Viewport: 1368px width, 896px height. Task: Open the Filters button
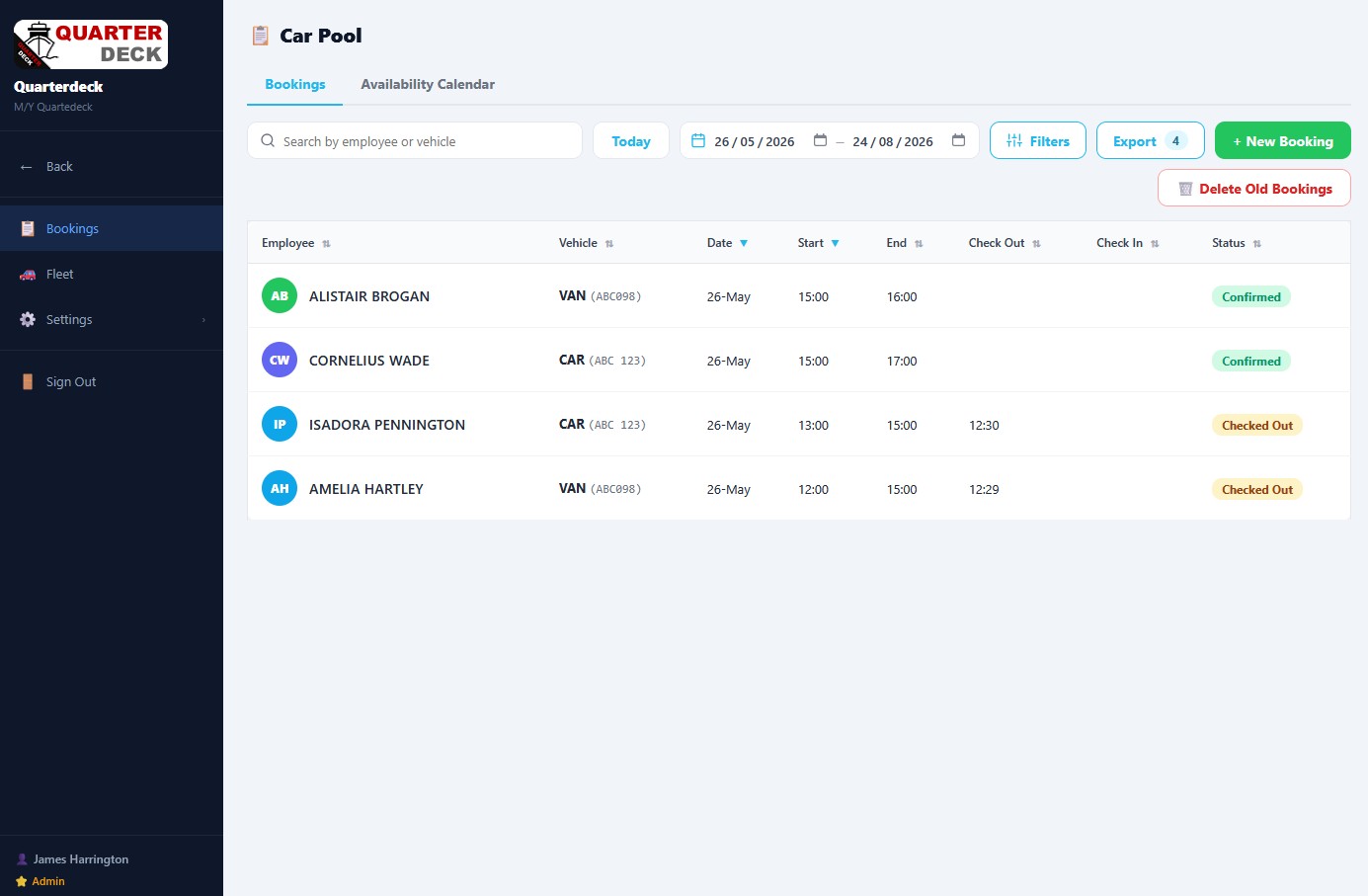point(1038,140)
